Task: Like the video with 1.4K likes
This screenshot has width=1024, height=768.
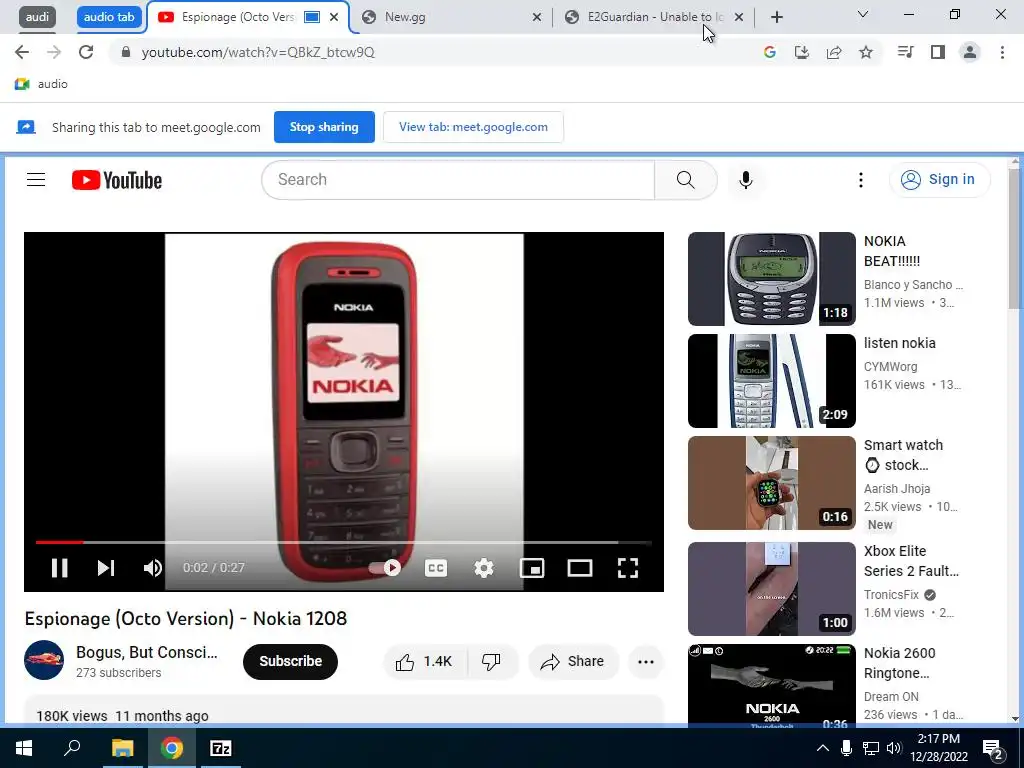Action: click(x=424, y=662)
